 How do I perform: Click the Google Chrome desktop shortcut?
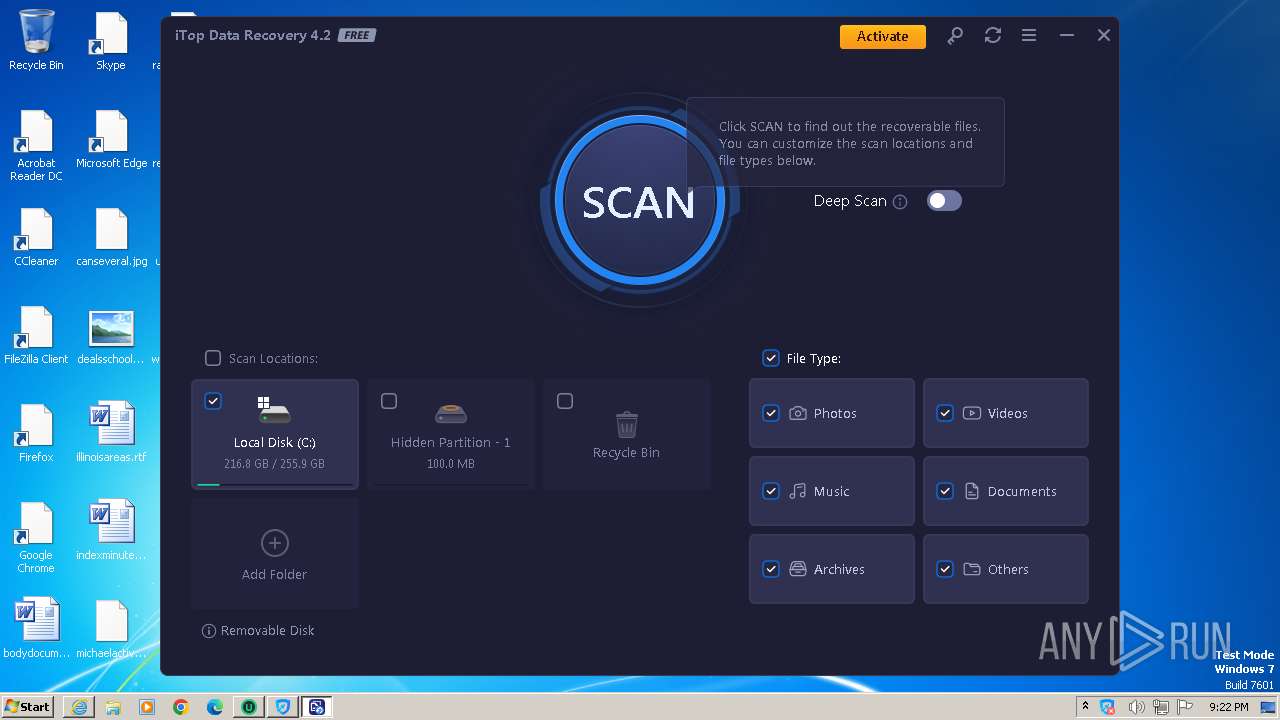(36, 537)
